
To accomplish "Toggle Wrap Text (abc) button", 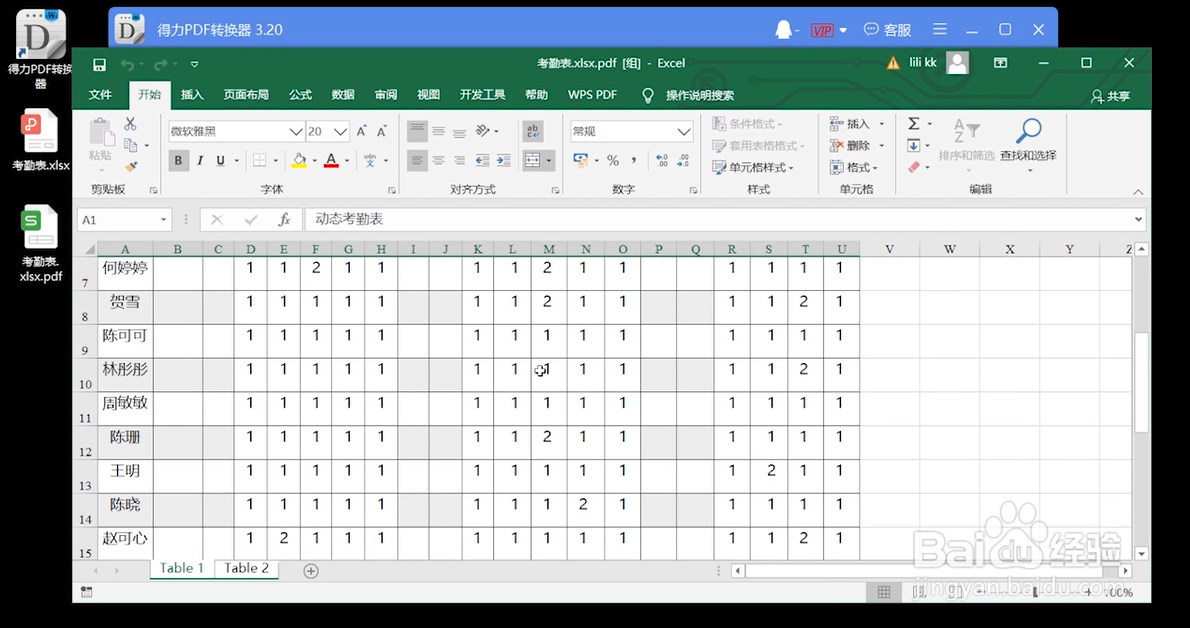I will pos(533,131).
